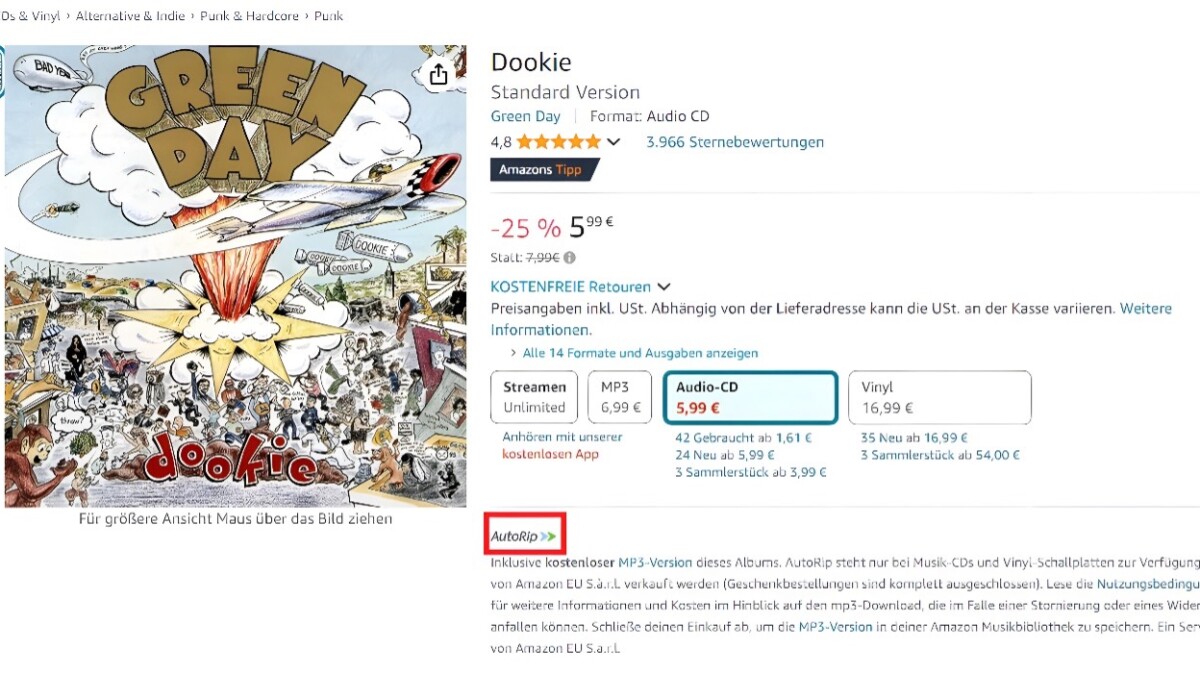The height and width of the screenshot is (675, 1200).
Task: Choose the Vinyl 16,99 € format option
Action: tap(939, 397)
